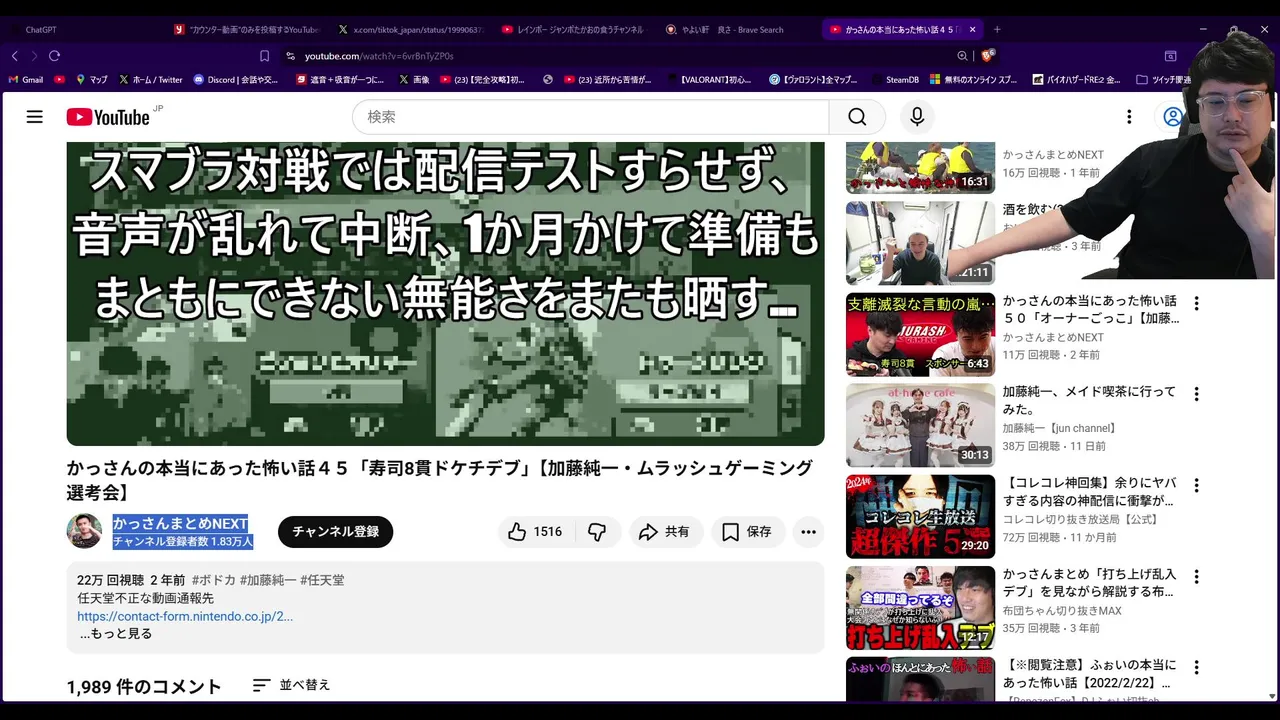Open the マップ bookmark
Viewport: 1280px width, 720px height.
tap(91, 80)
